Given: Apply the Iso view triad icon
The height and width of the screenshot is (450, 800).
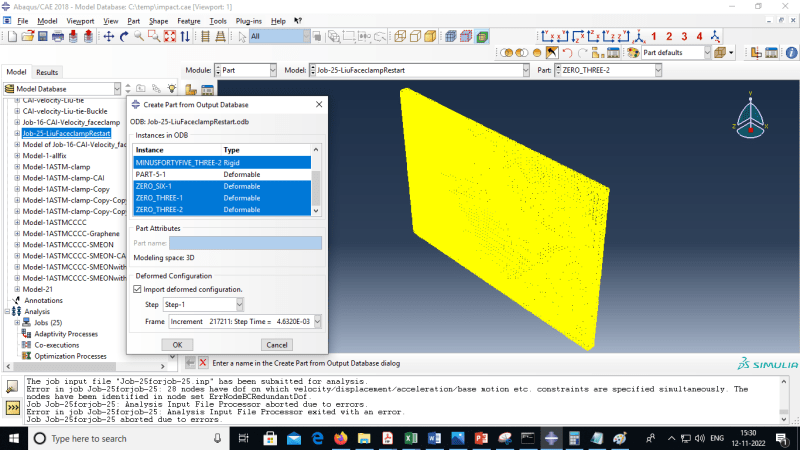Looking at the screenshot, I should pyautogui.click(x=639, y=36).
